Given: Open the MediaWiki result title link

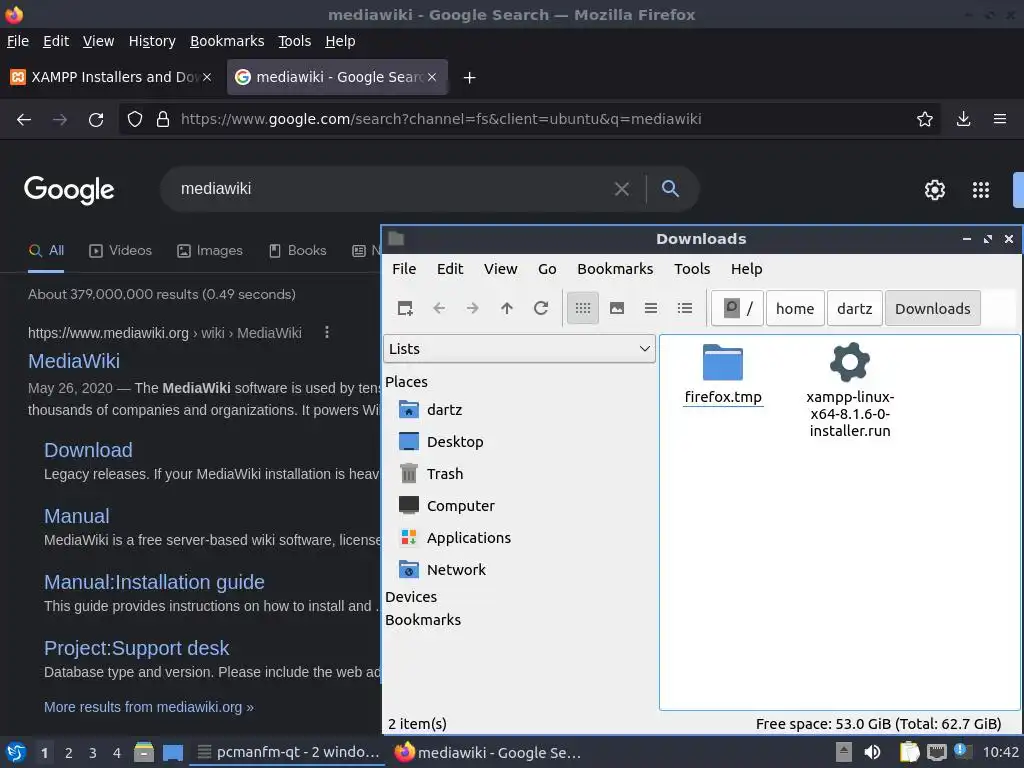Looking at the screenshot, I should pyautogui.click(x=74, y=361).
